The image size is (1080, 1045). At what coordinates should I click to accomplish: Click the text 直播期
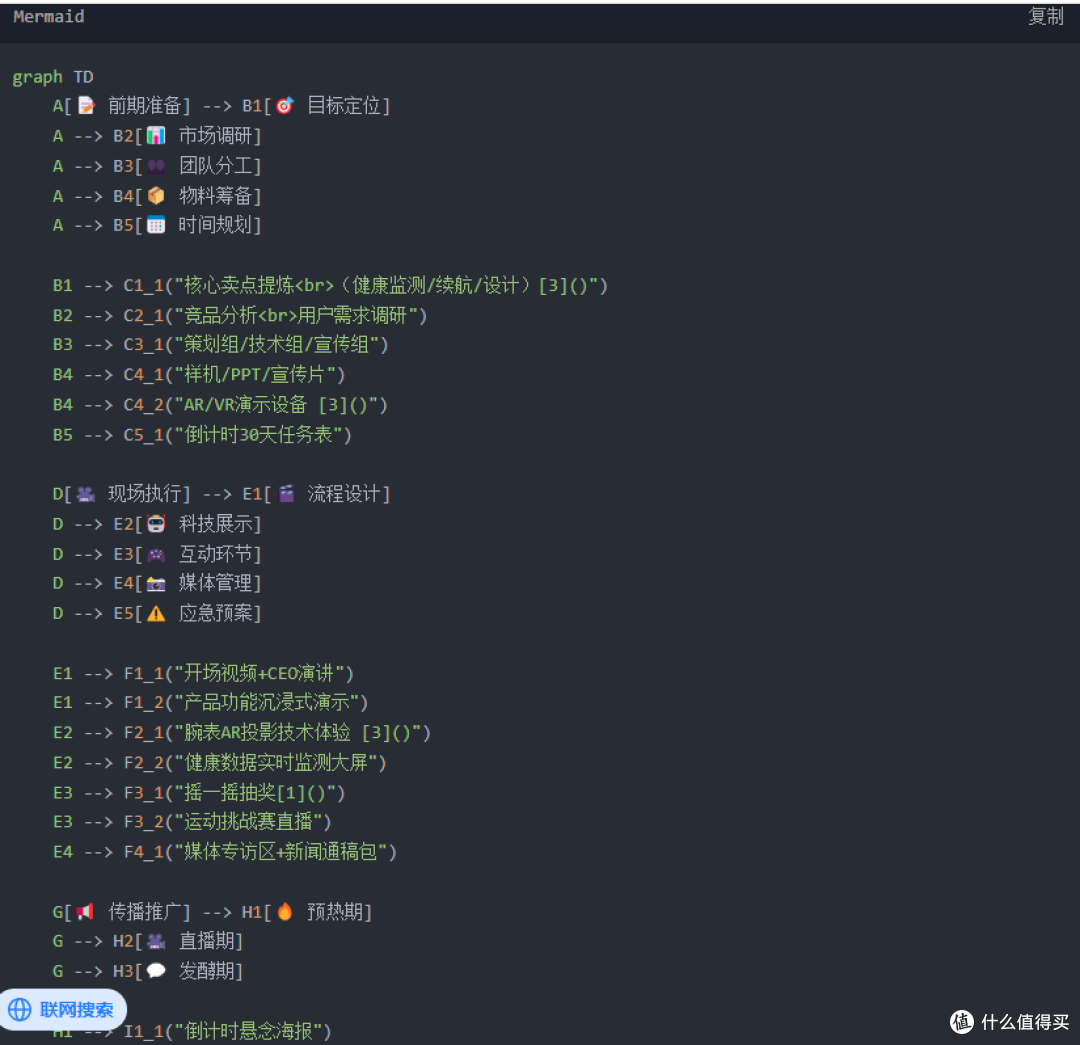pyautogui.click(x=207, y=941)
